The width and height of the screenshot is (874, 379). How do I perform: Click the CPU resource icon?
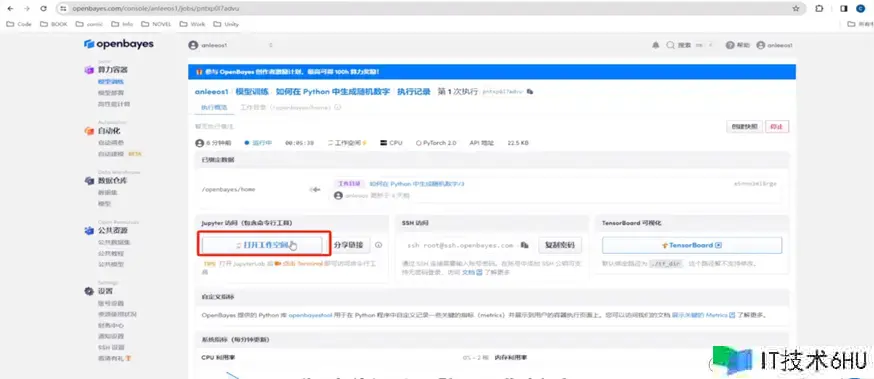click(383, 143)
